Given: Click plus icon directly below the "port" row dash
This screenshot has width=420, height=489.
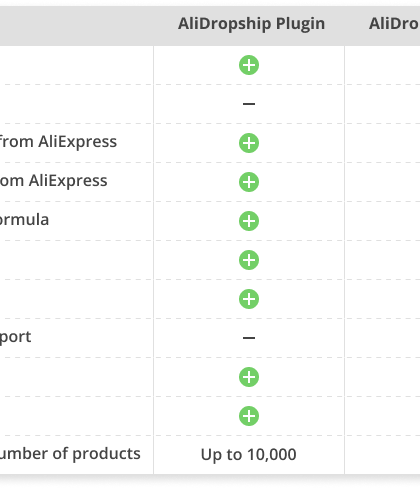Looking at the screenshot, I should 249,377.
